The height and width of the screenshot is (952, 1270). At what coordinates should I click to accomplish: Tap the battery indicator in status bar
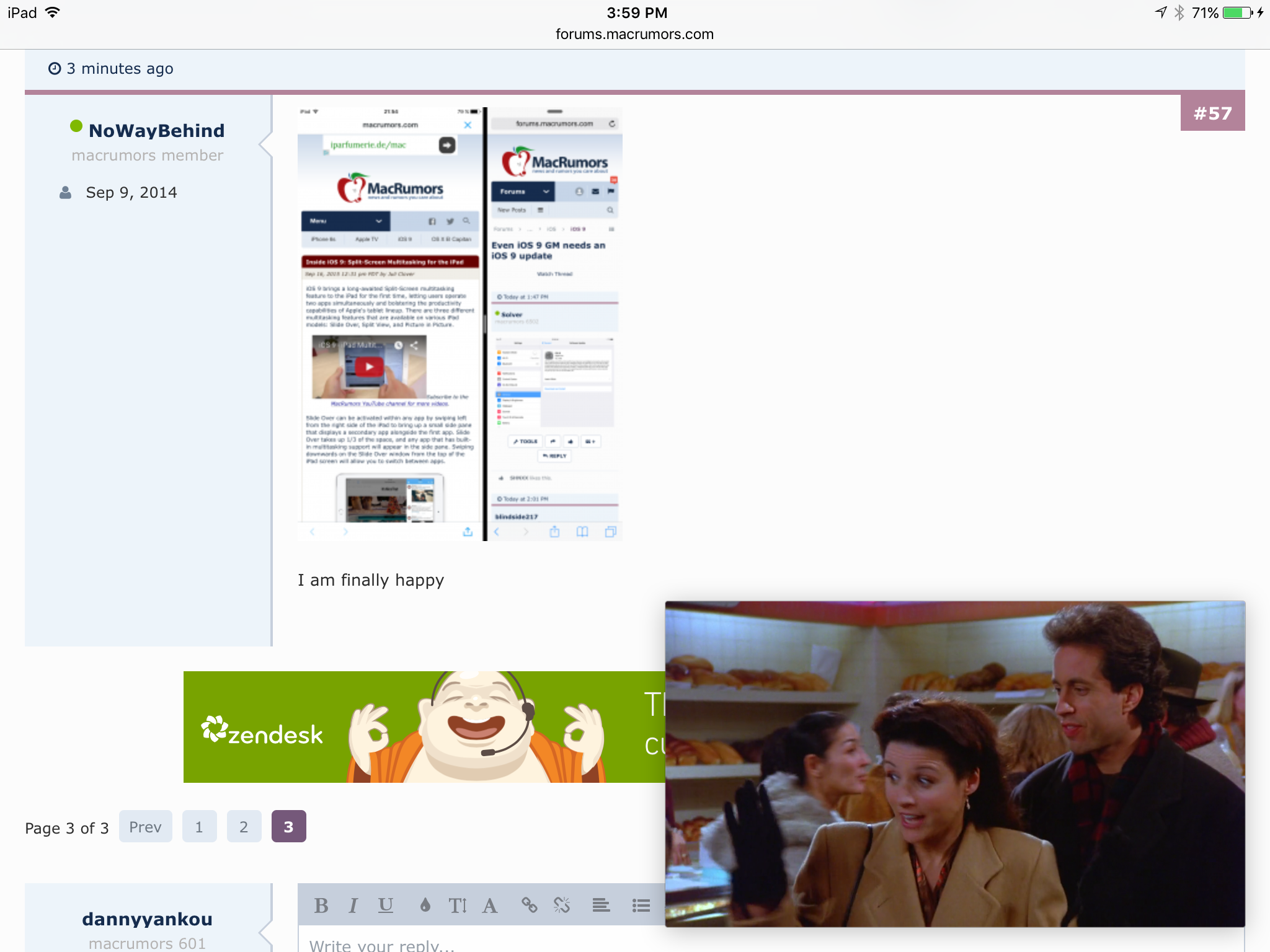[x=1237, y=12]
